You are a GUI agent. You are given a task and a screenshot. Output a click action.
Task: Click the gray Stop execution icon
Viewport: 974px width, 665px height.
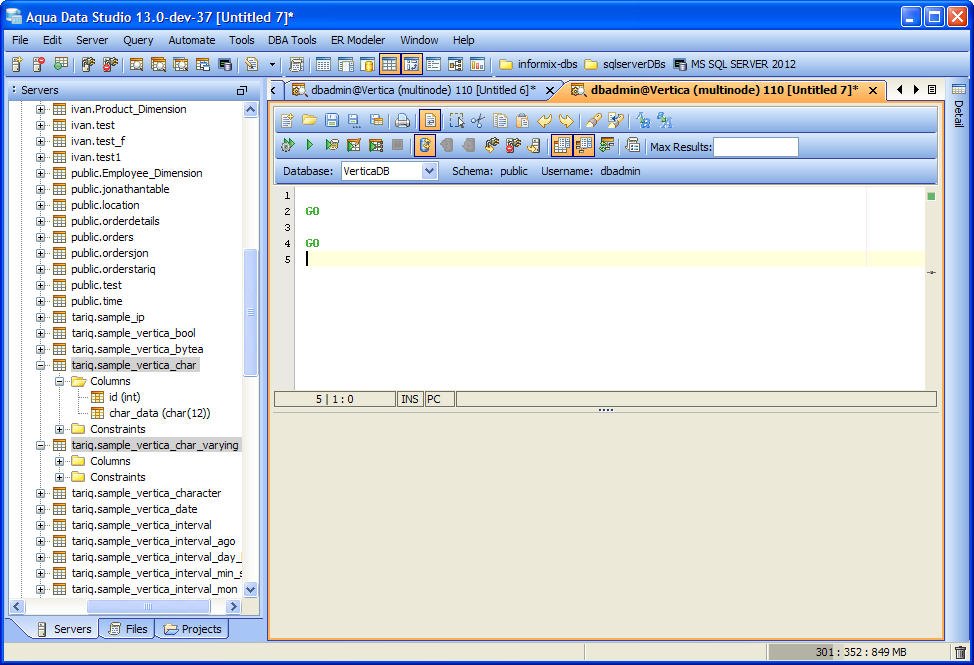(x=398, y=145)
